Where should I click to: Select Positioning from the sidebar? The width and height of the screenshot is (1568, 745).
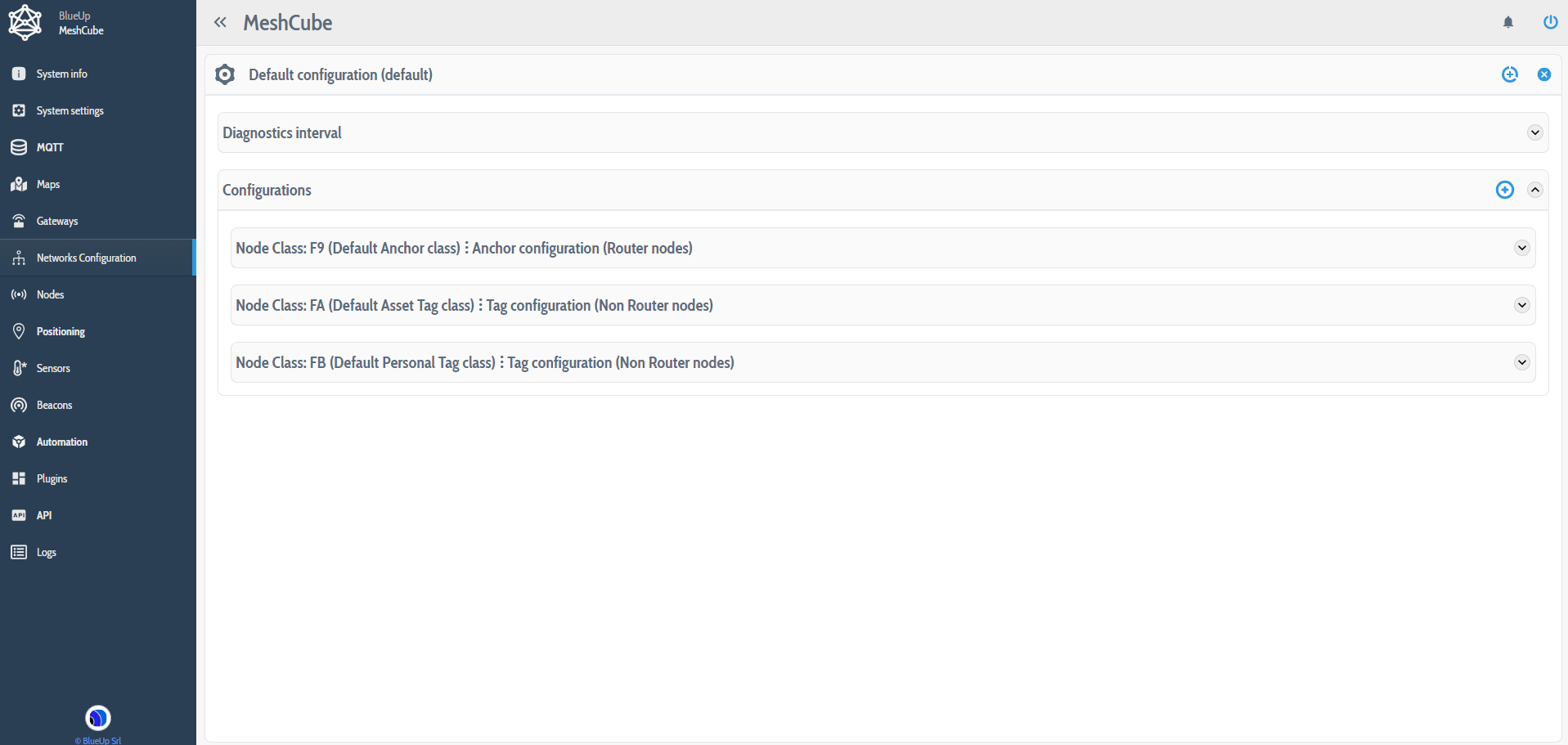click(x=61, y=331)
